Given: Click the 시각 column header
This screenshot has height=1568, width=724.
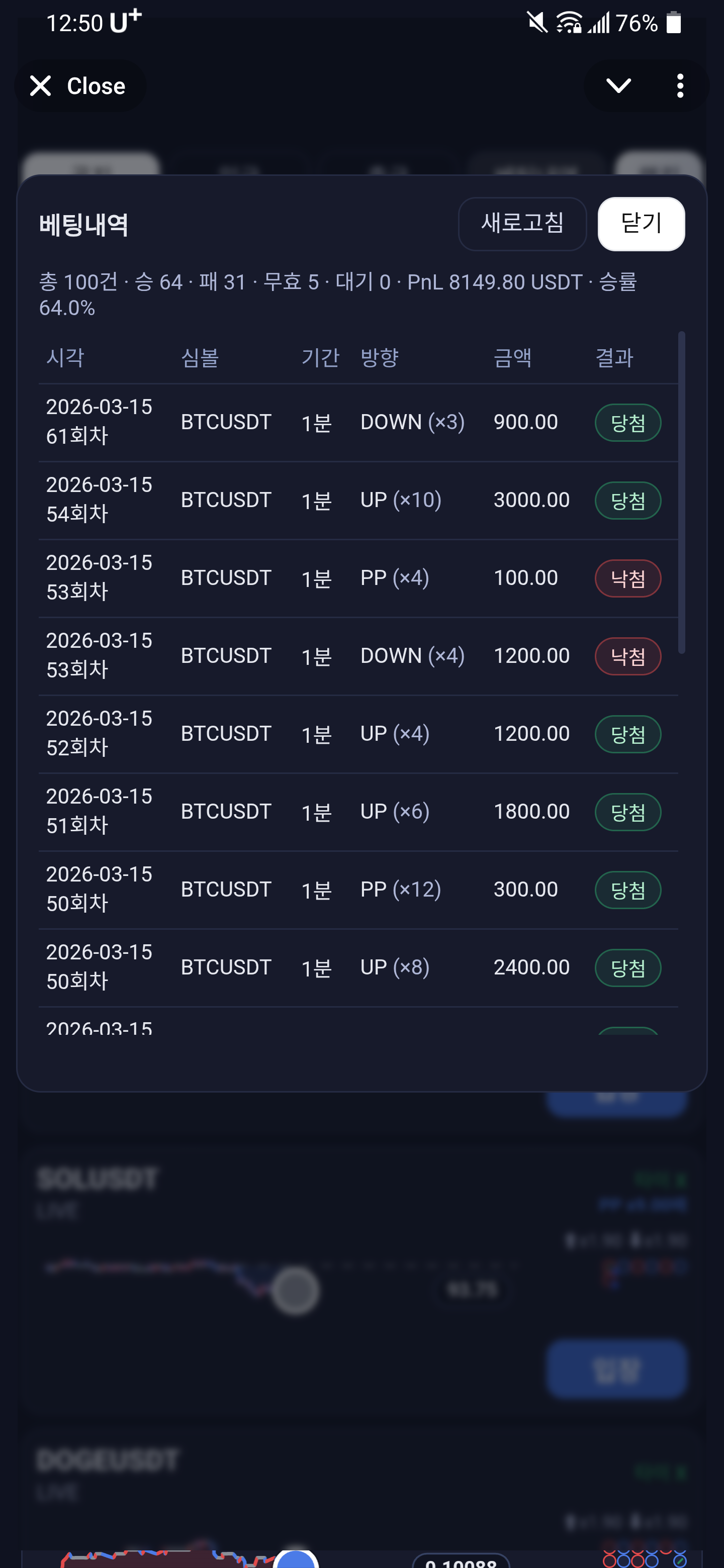Looking at the screenshot, I should [x=65, y=357].
